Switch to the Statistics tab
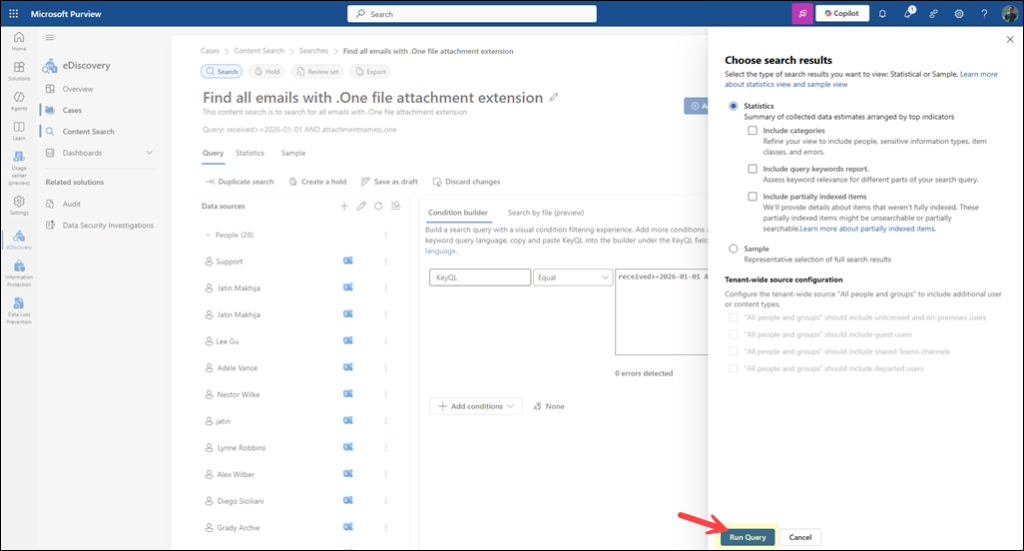Viewport: 1024px width, 551px height. tap(250, 153)
